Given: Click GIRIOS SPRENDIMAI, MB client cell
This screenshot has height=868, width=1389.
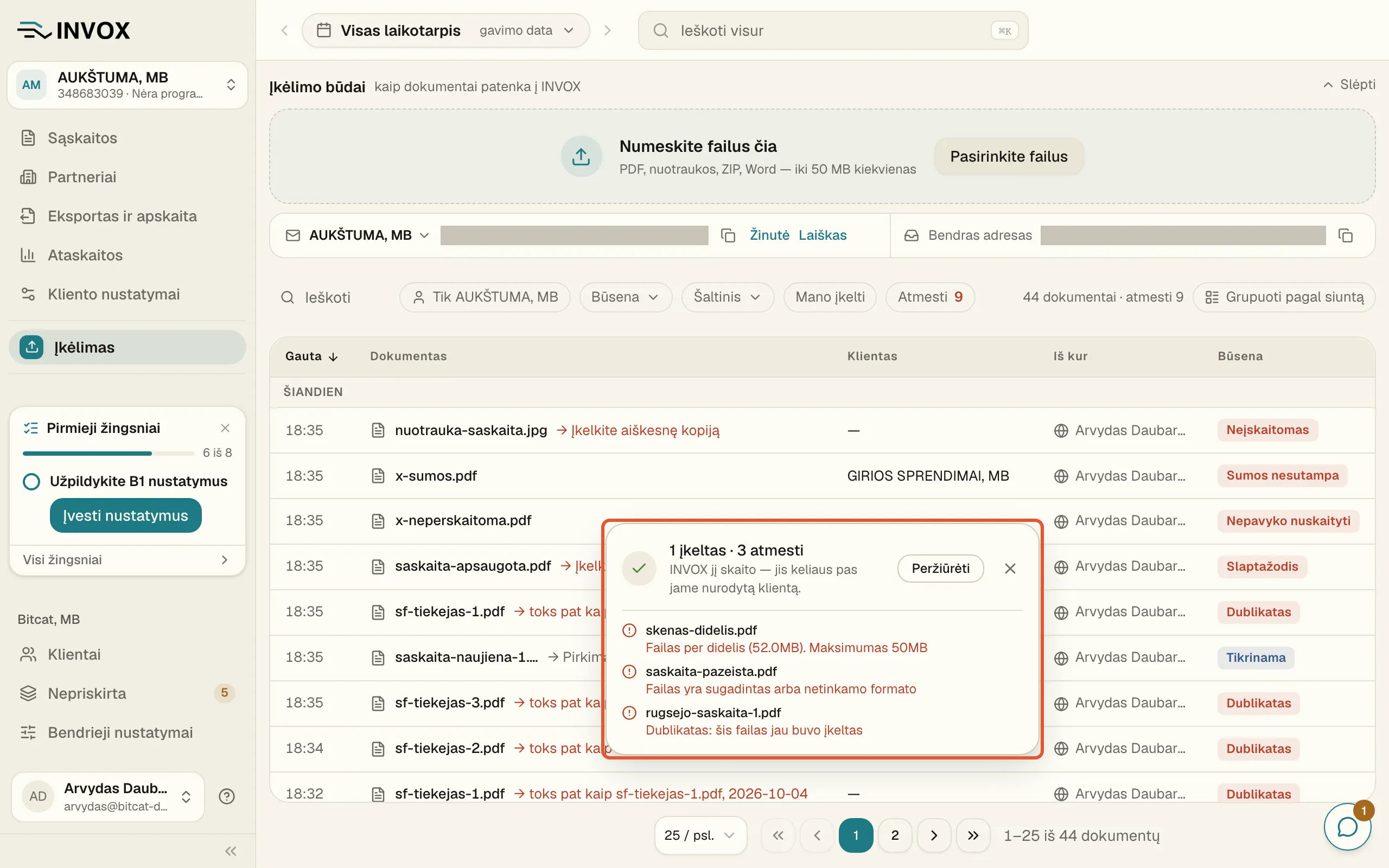Looking at the screenshot, I should (x=927, y=476).
